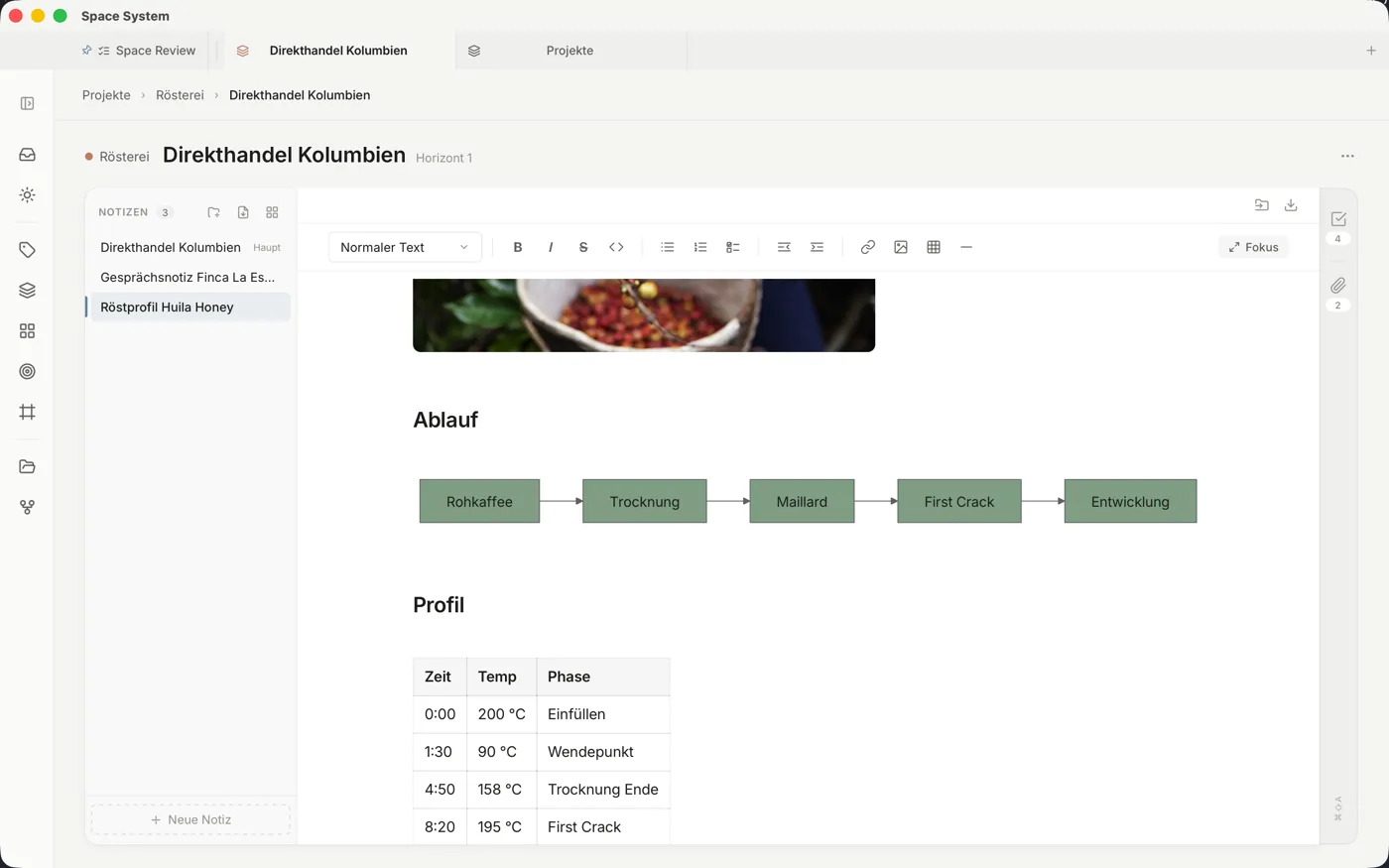The image size is (1389, 868).
Task: Insert a bulleted list
Action: point(668,247)
